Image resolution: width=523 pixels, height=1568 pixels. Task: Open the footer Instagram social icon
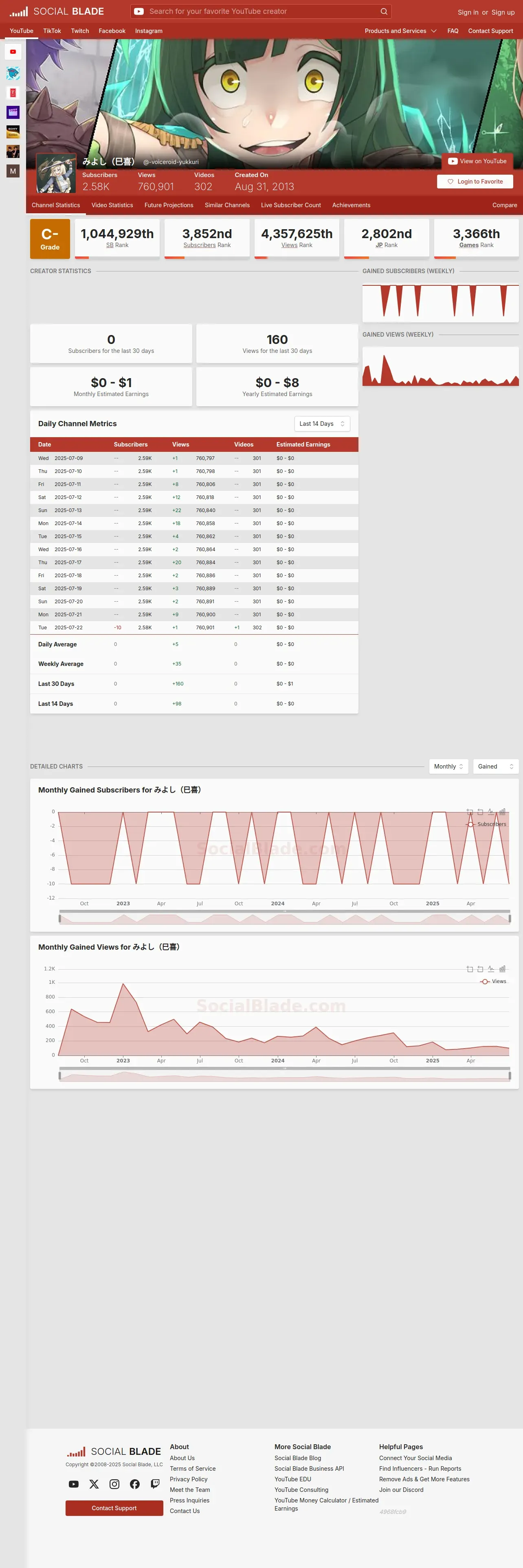(114, 1484)
